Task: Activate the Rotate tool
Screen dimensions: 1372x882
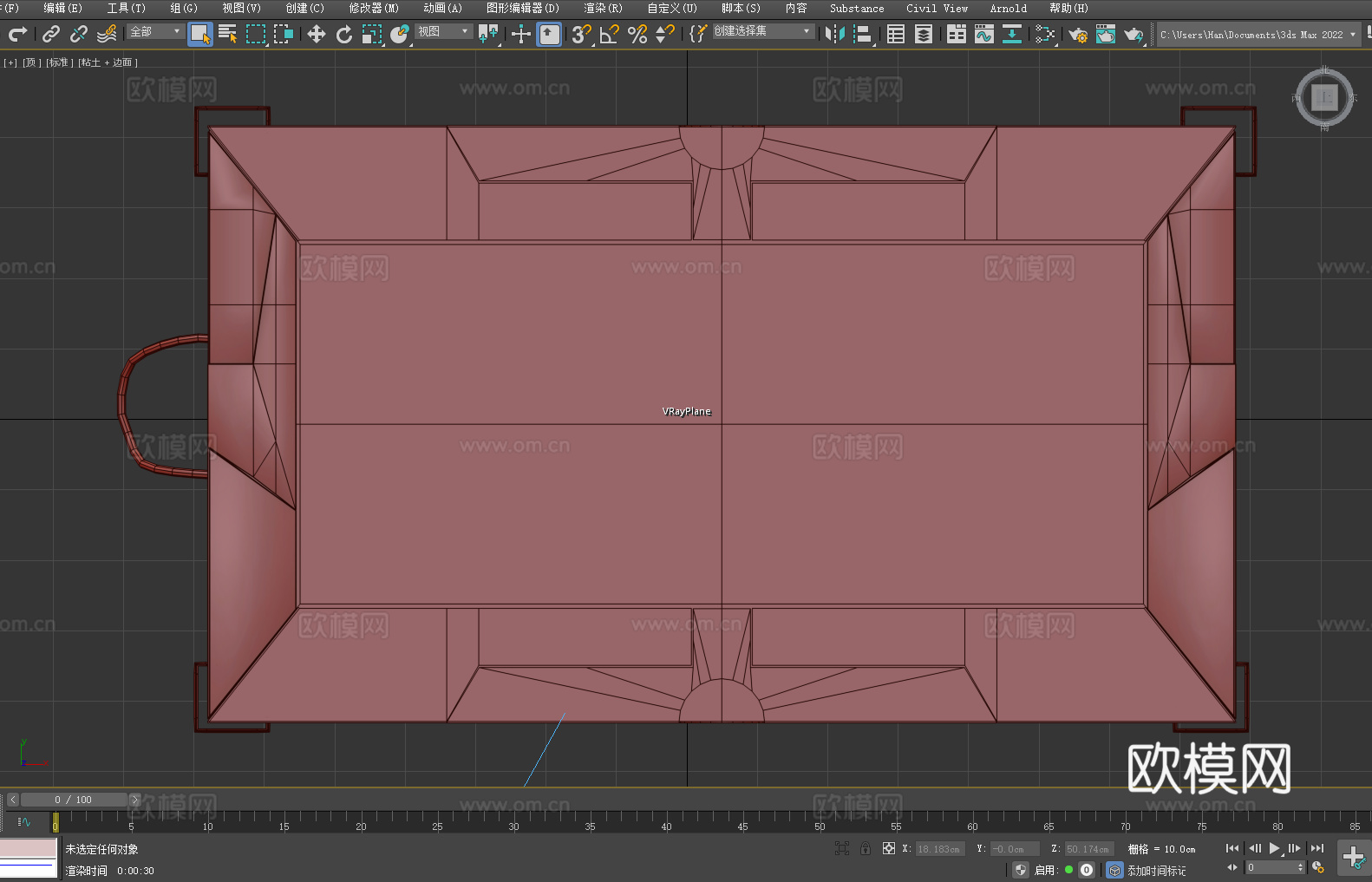Action: pos(344,34)
